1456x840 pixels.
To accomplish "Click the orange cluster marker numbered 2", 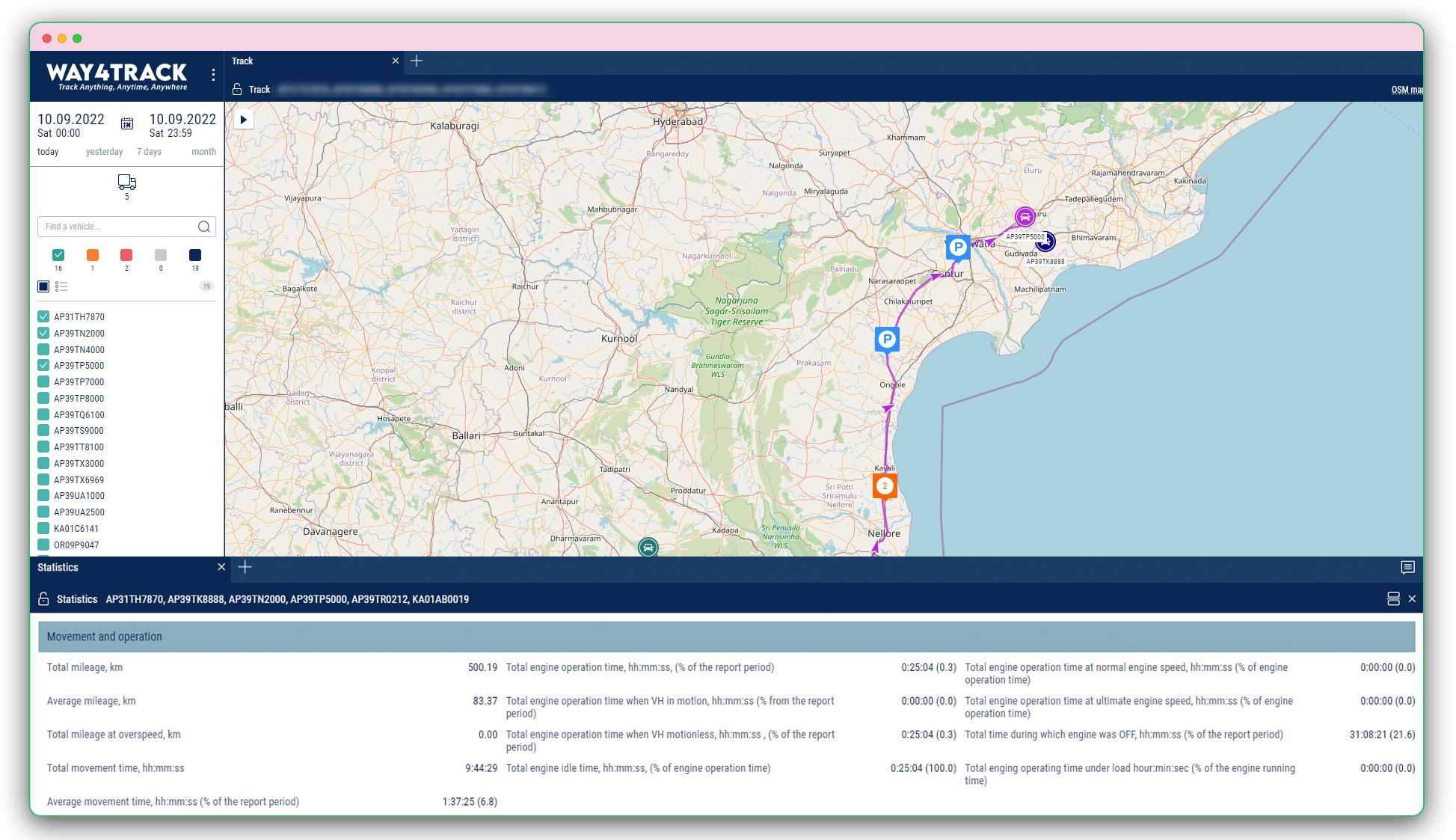I will 885,486.
